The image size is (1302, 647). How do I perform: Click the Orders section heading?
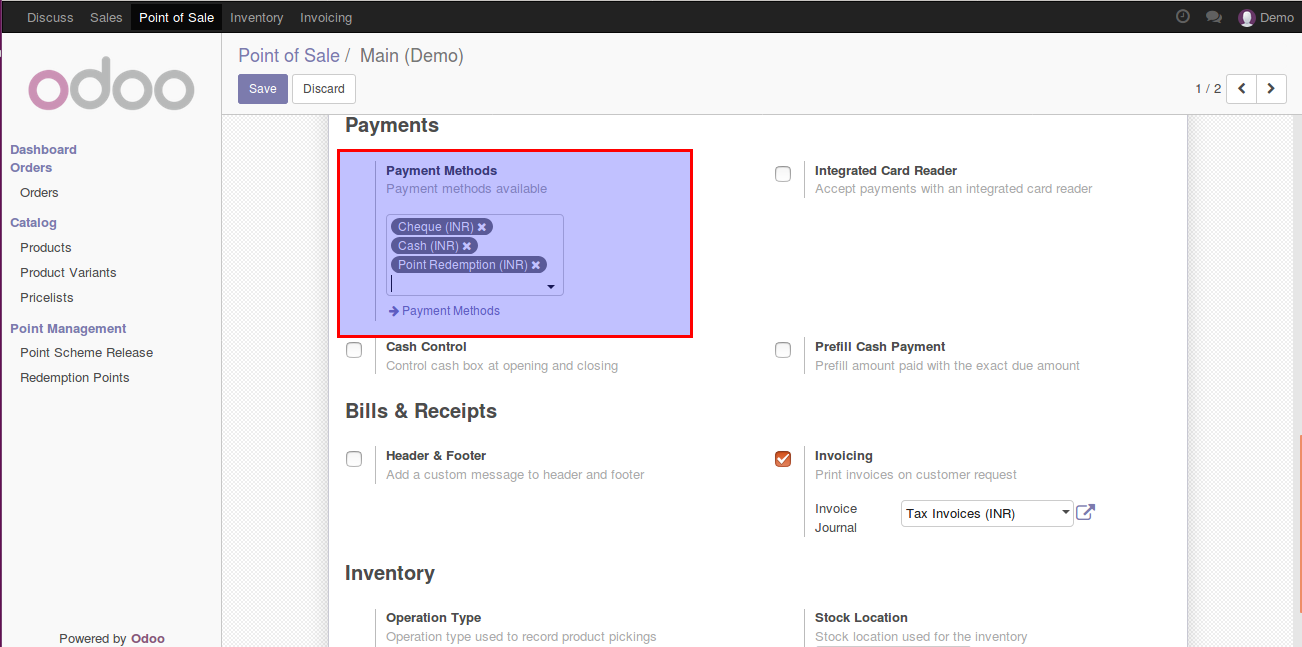point(31,168)
